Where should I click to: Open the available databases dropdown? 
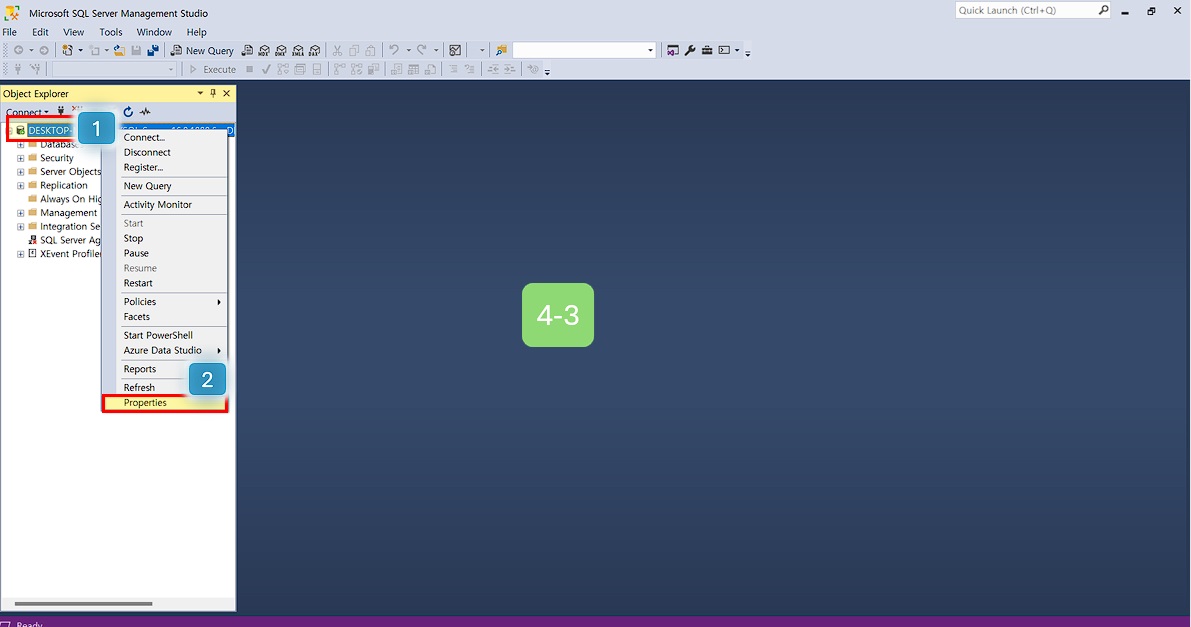(171, 69)
